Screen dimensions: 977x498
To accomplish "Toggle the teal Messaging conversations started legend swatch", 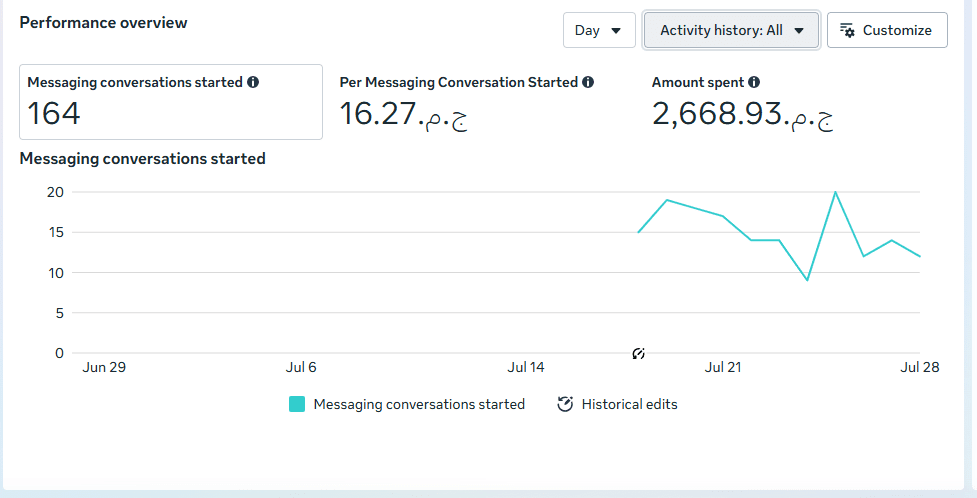I will point(297,404).
